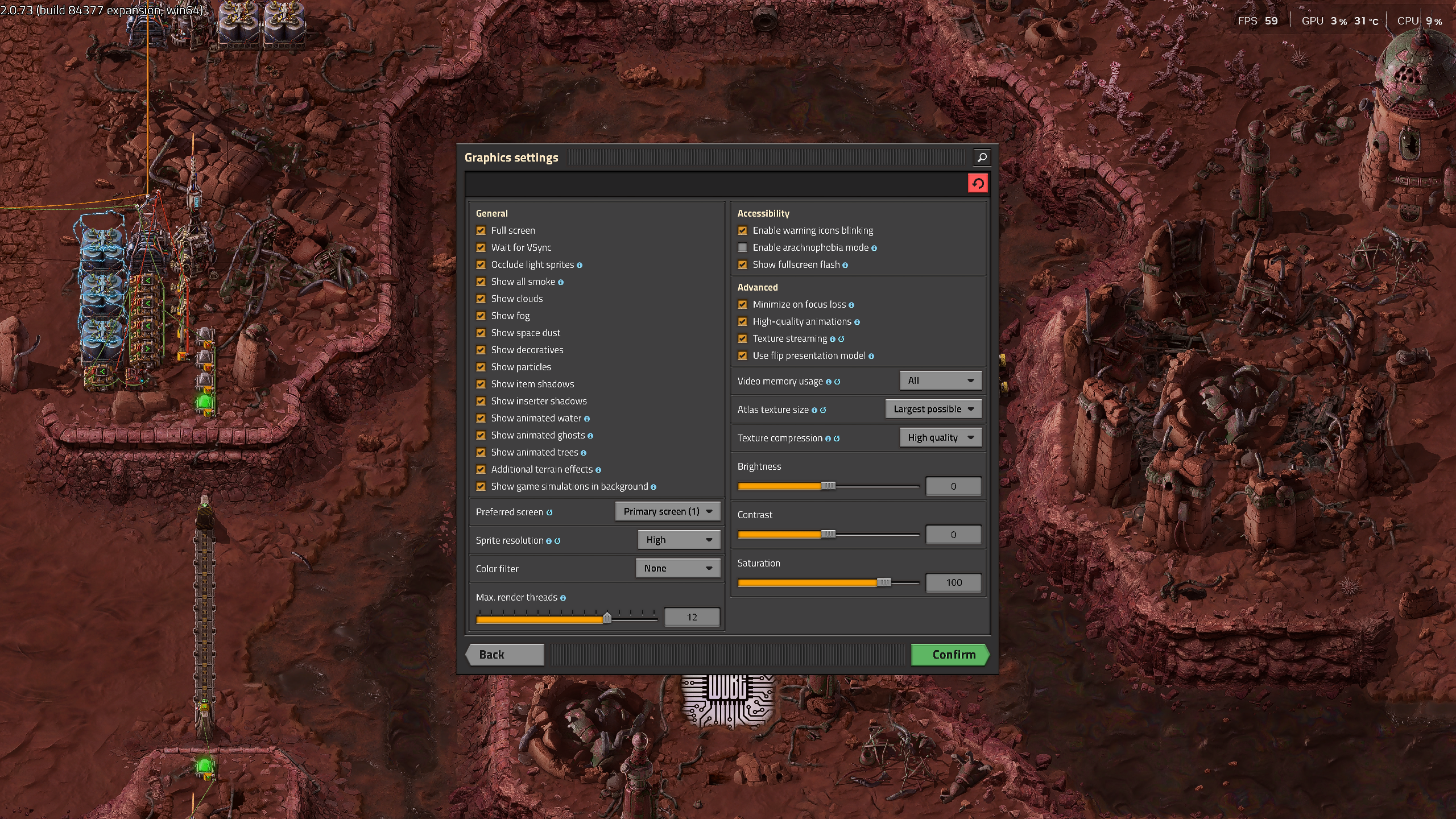Screen dimensions: 1456x819
Task: Disable the Show clouds option
Action: 481,299
